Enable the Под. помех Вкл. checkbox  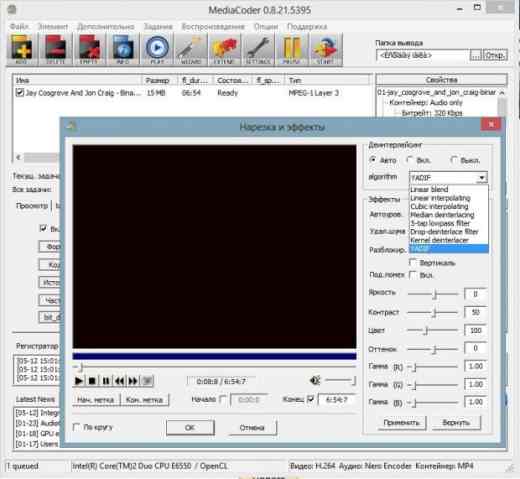pos(413,275)
